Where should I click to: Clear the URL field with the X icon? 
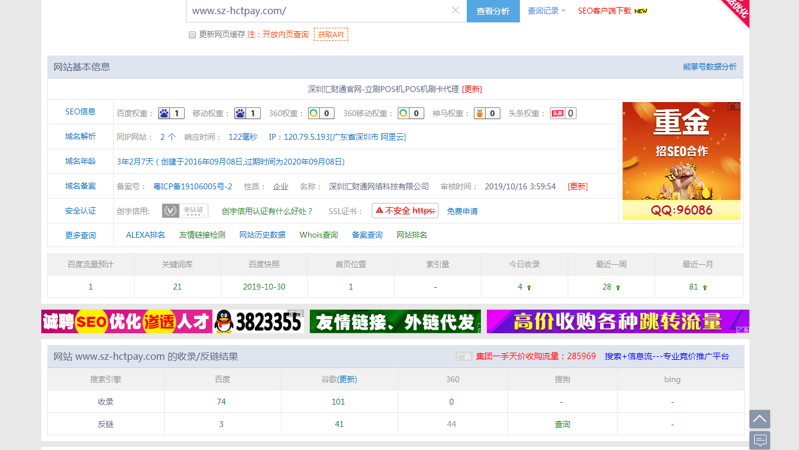(x=455, y=10)
